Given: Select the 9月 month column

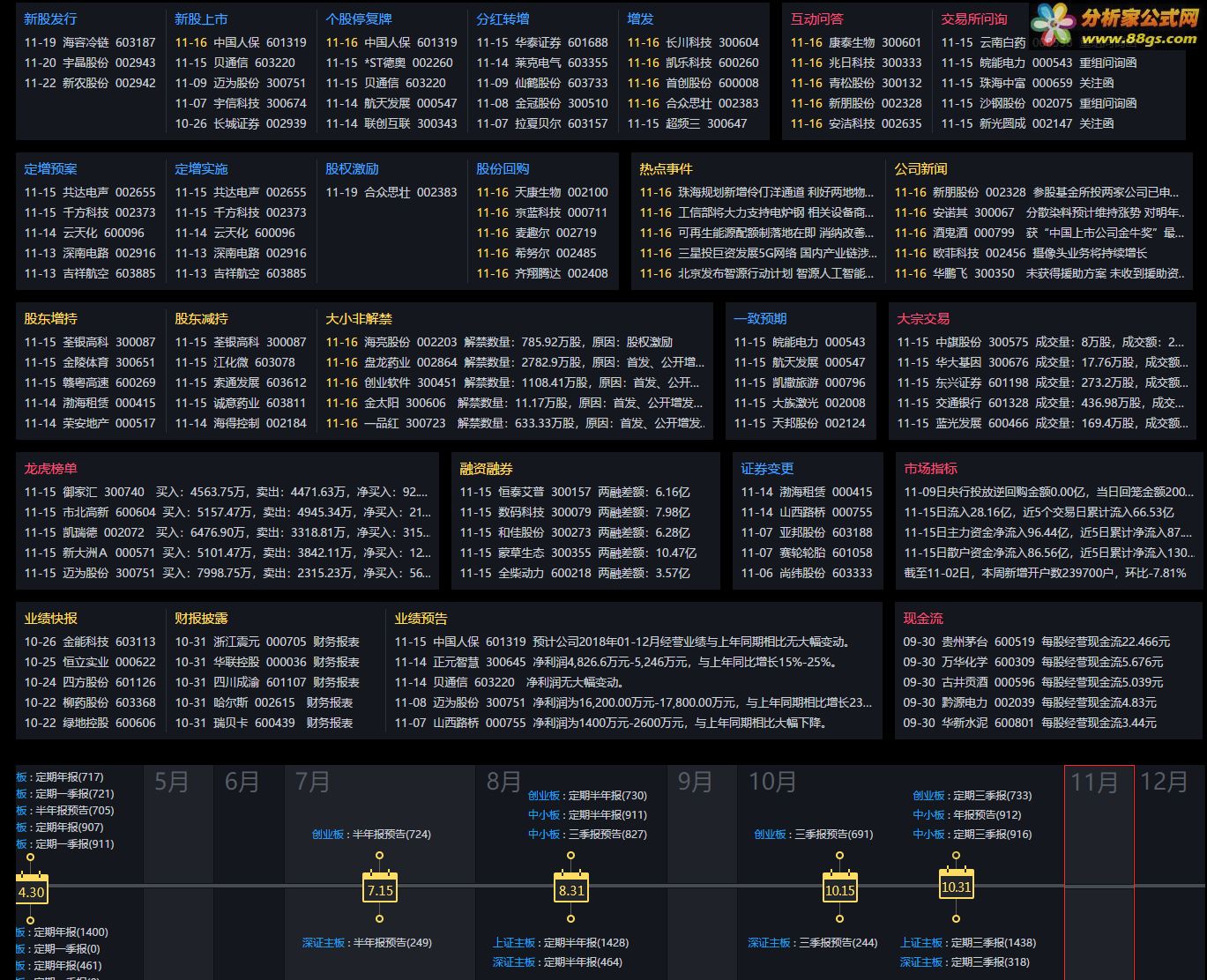Looking at the screenshot, I should pos(702,872).
